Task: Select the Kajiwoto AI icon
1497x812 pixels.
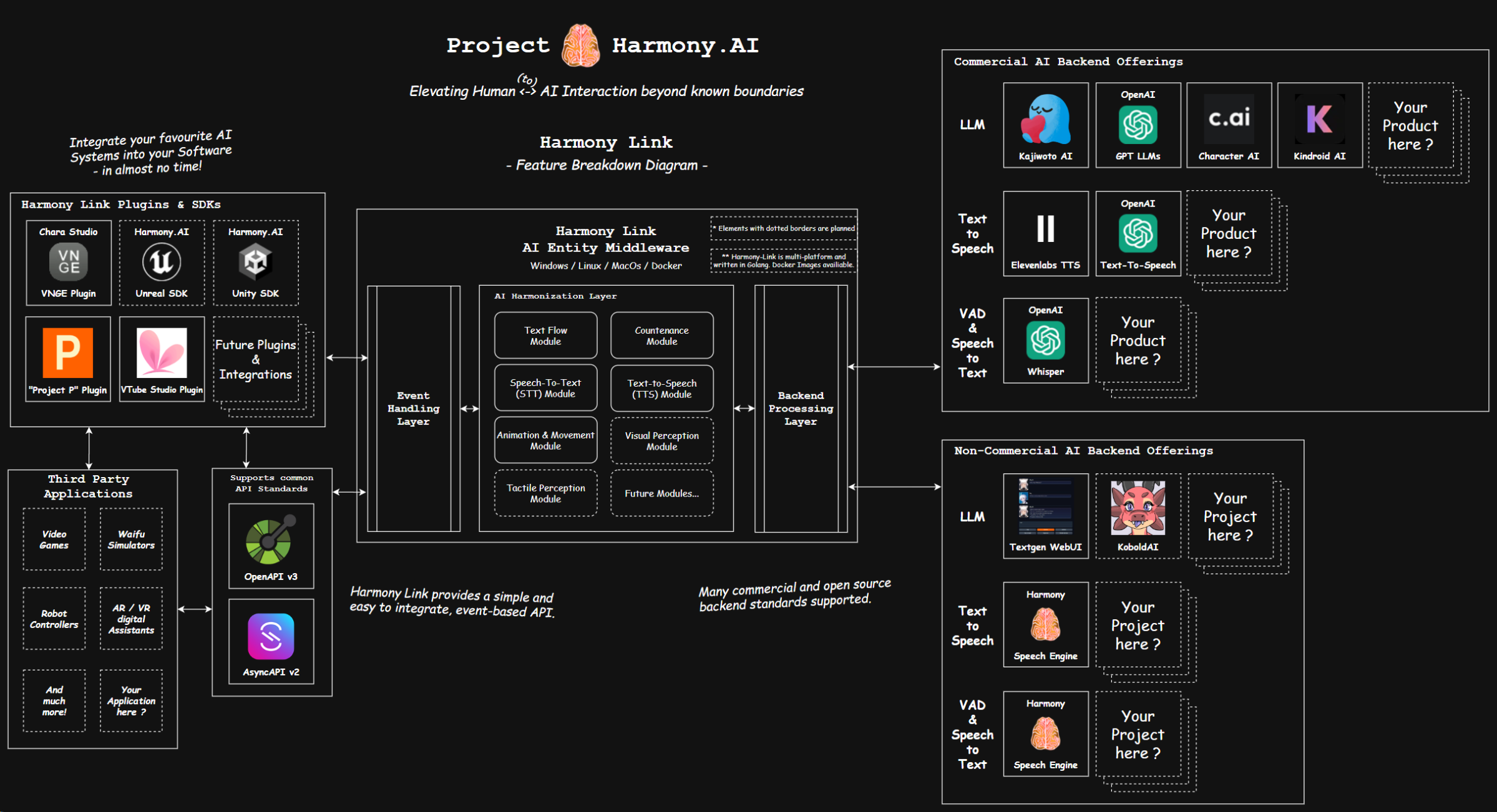Action: 1045,120
